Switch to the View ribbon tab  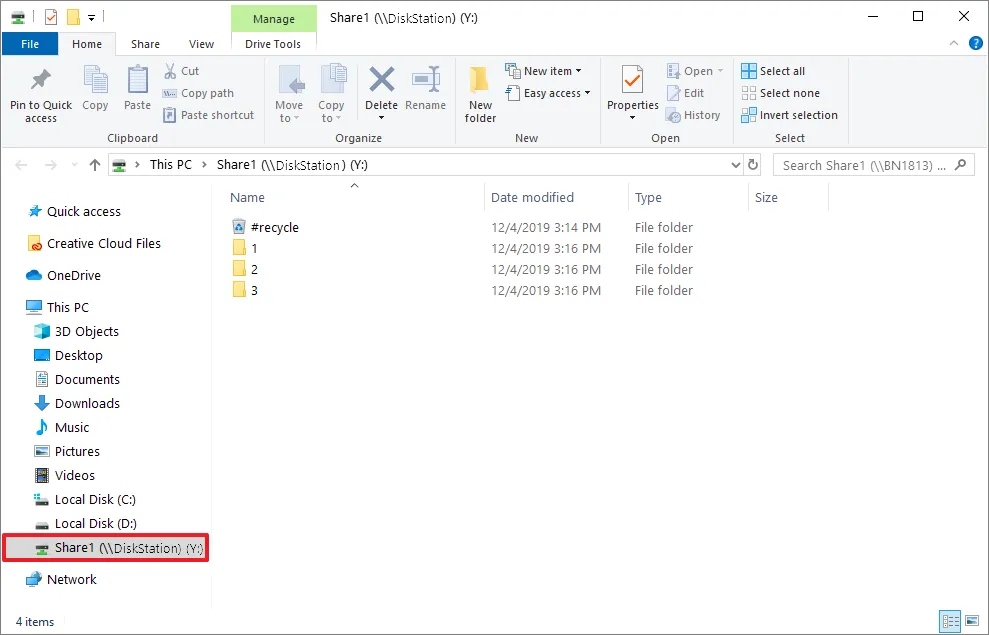202,44
